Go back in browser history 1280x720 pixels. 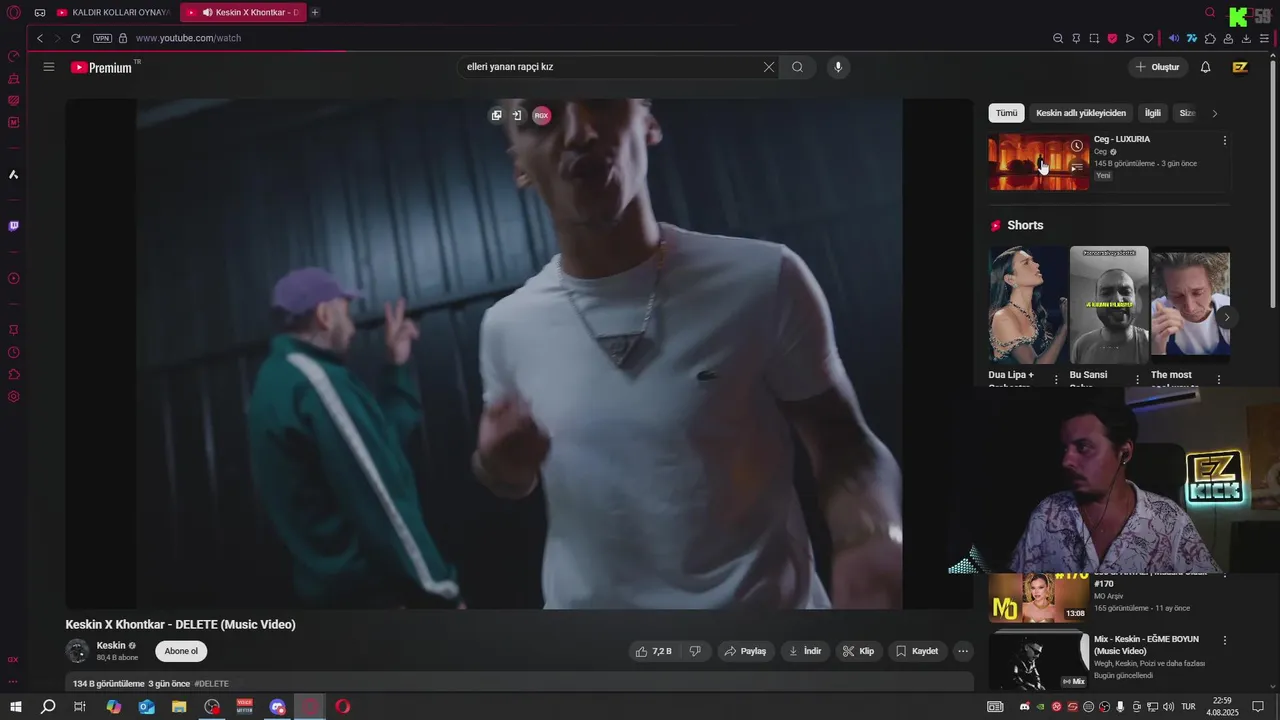click(x=40, y=38)
